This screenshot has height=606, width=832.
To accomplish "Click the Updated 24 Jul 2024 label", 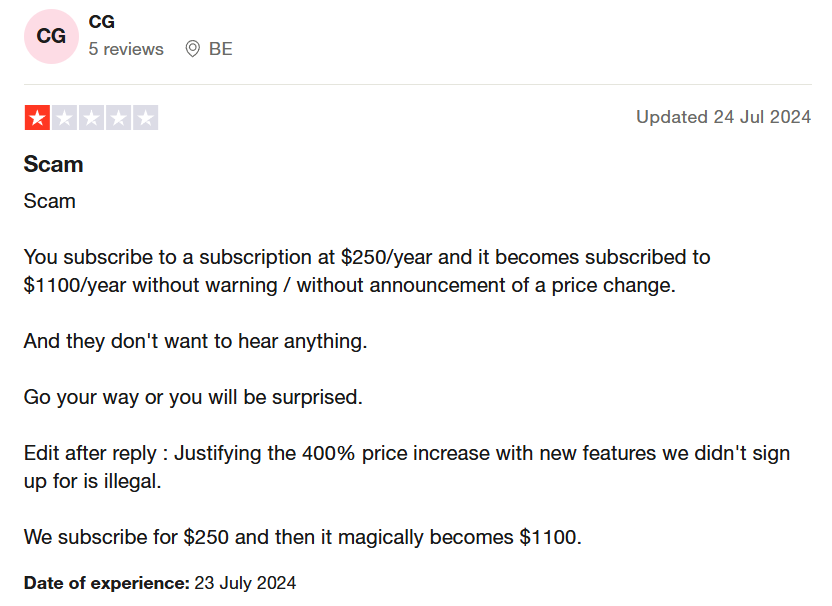I will point(723,117).
